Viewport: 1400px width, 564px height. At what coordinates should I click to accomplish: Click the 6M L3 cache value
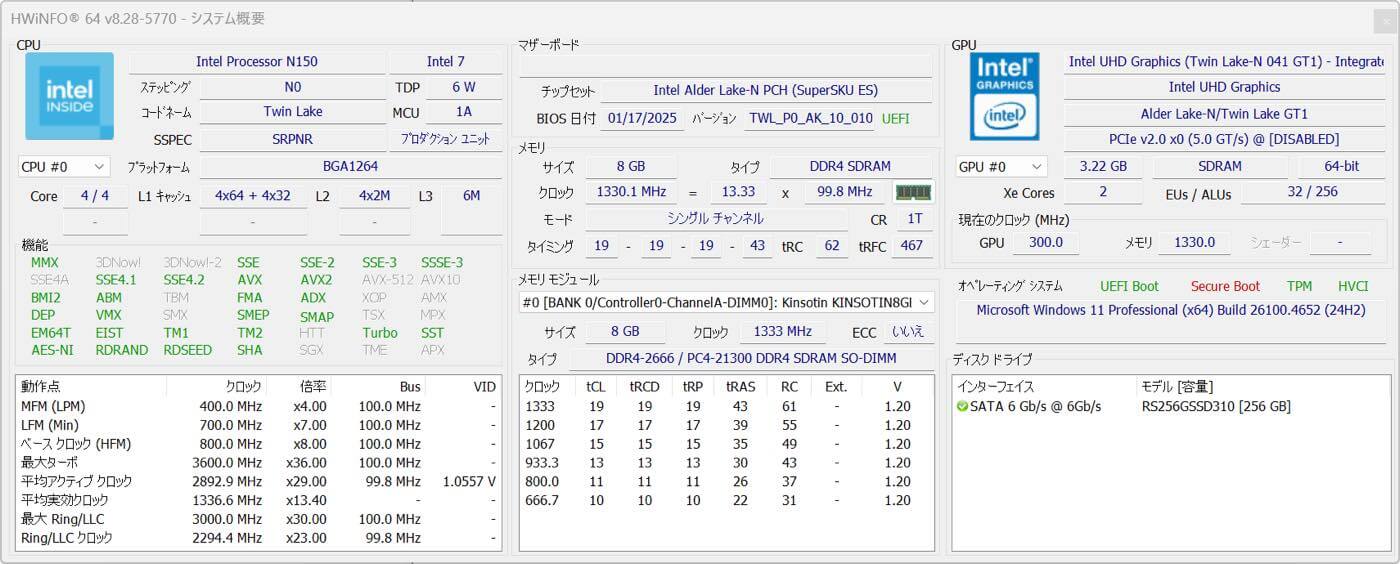coord(471,196)
